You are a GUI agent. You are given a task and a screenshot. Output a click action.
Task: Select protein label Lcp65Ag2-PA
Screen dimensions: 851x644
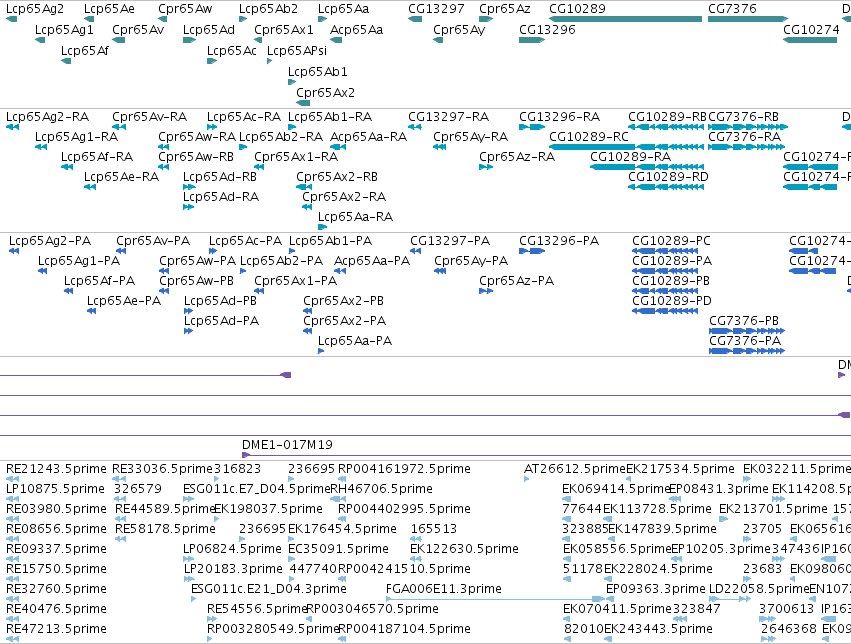pos(50,241)
